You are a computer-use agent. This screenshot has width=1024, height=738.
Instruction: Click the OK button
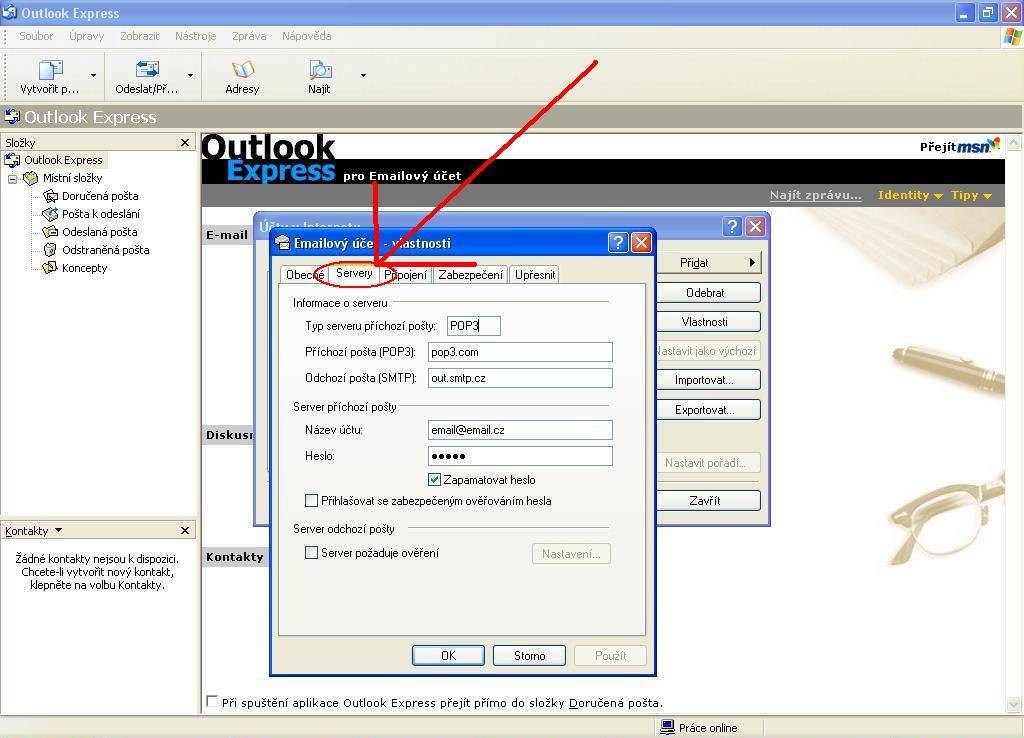tap(448, 655)
